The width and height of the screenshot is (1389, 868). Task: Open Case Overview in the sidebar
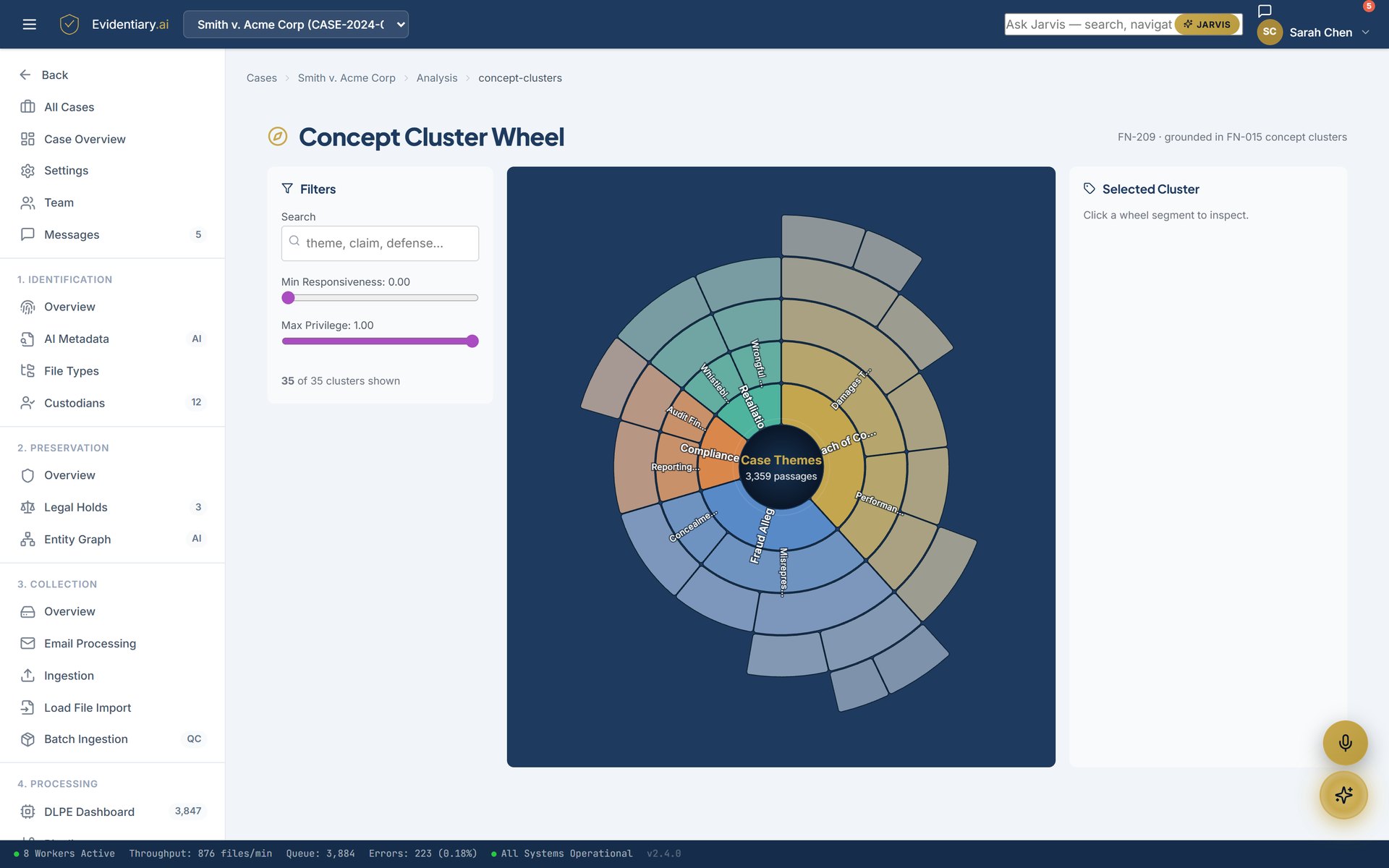[x=112, y=139]
